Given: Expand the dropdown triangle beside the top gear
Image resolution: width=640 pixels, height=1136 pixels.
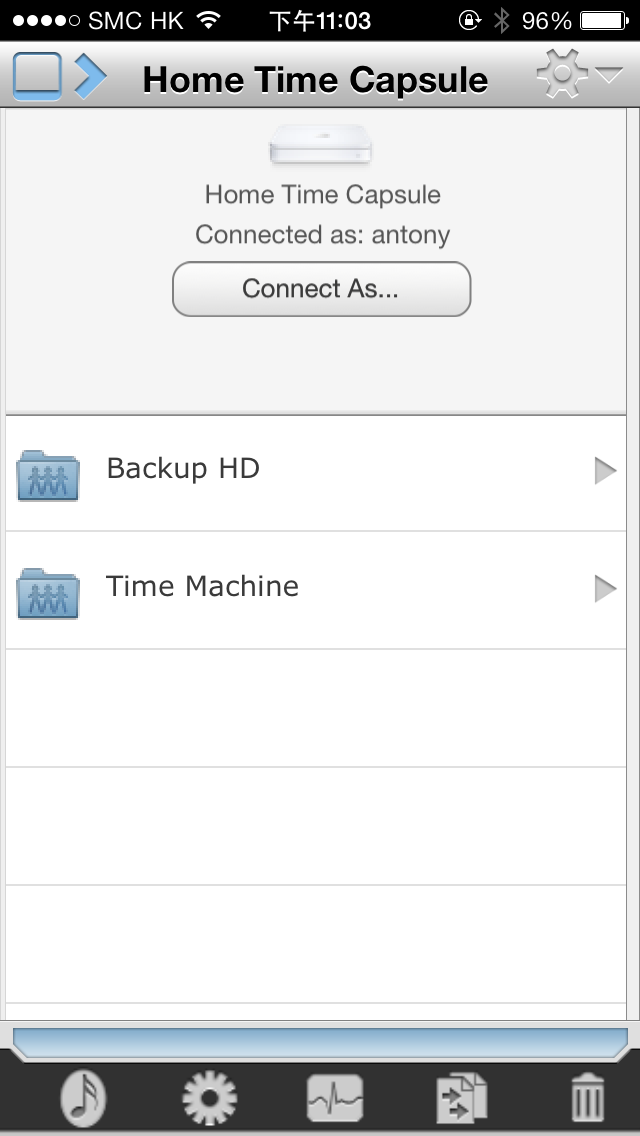Looking at the screenshot, I should point(609,75).
